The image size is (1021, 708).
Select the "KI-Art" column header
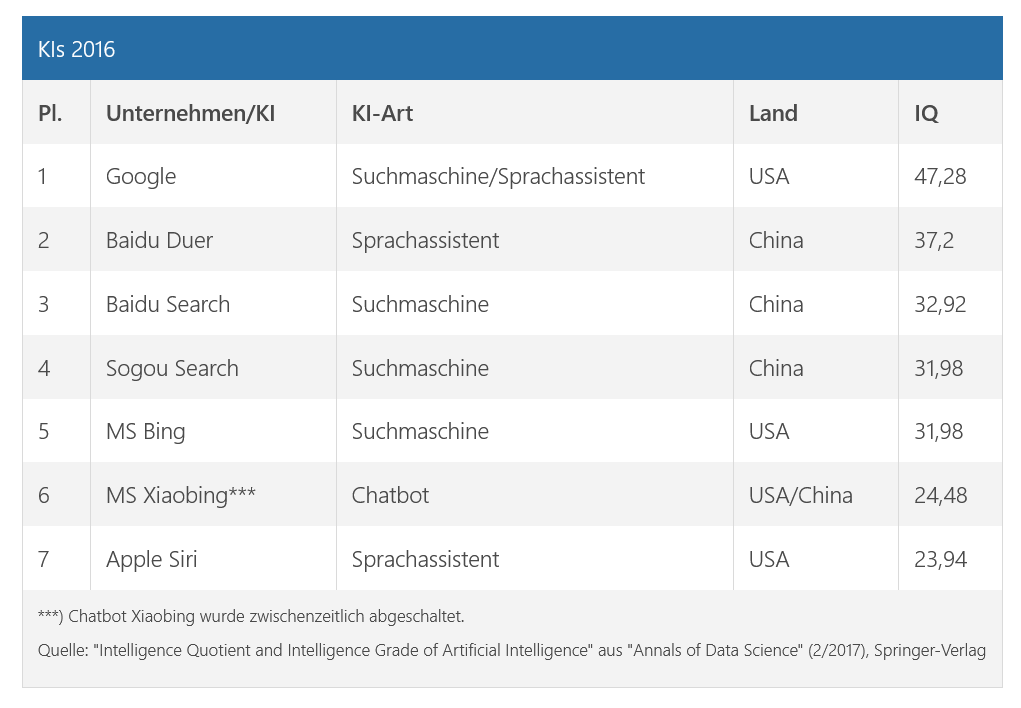382,113
